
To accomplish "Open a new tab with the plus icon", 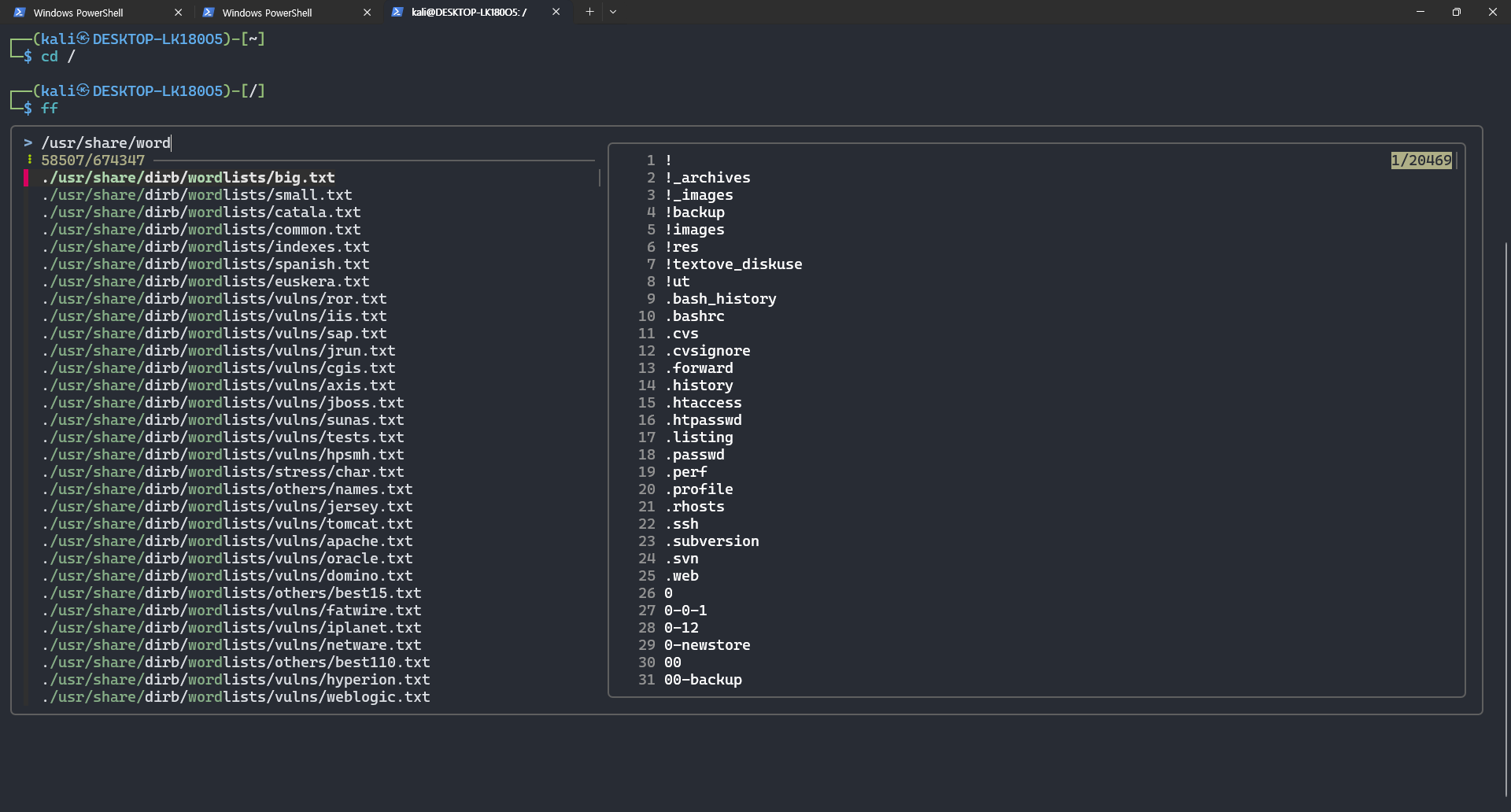I will (589, 12).
